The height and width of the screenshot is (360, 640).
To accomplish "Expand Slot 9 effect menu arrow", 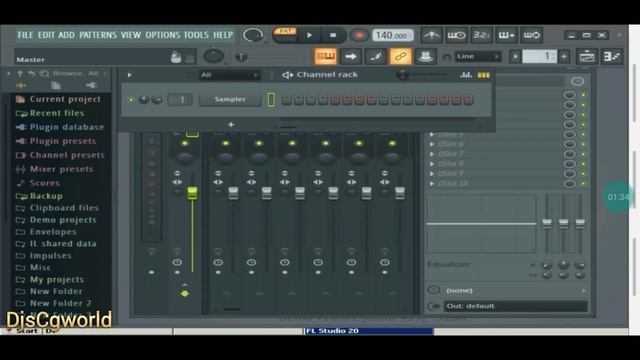I will (432, 173).
